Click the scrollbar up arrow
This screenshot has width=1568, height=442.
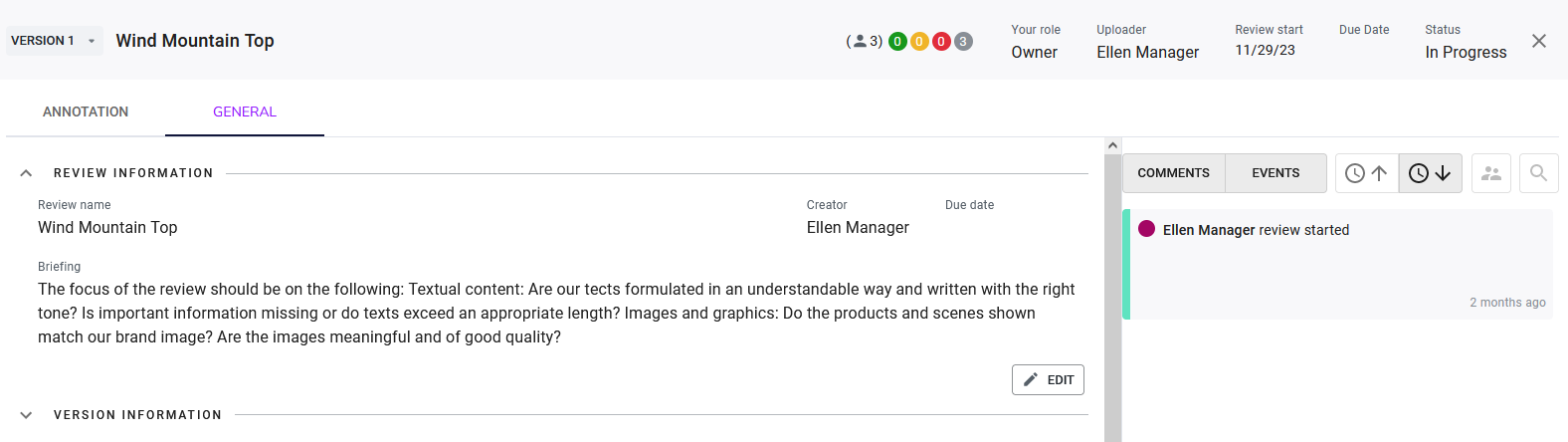tap(1112, 145)
